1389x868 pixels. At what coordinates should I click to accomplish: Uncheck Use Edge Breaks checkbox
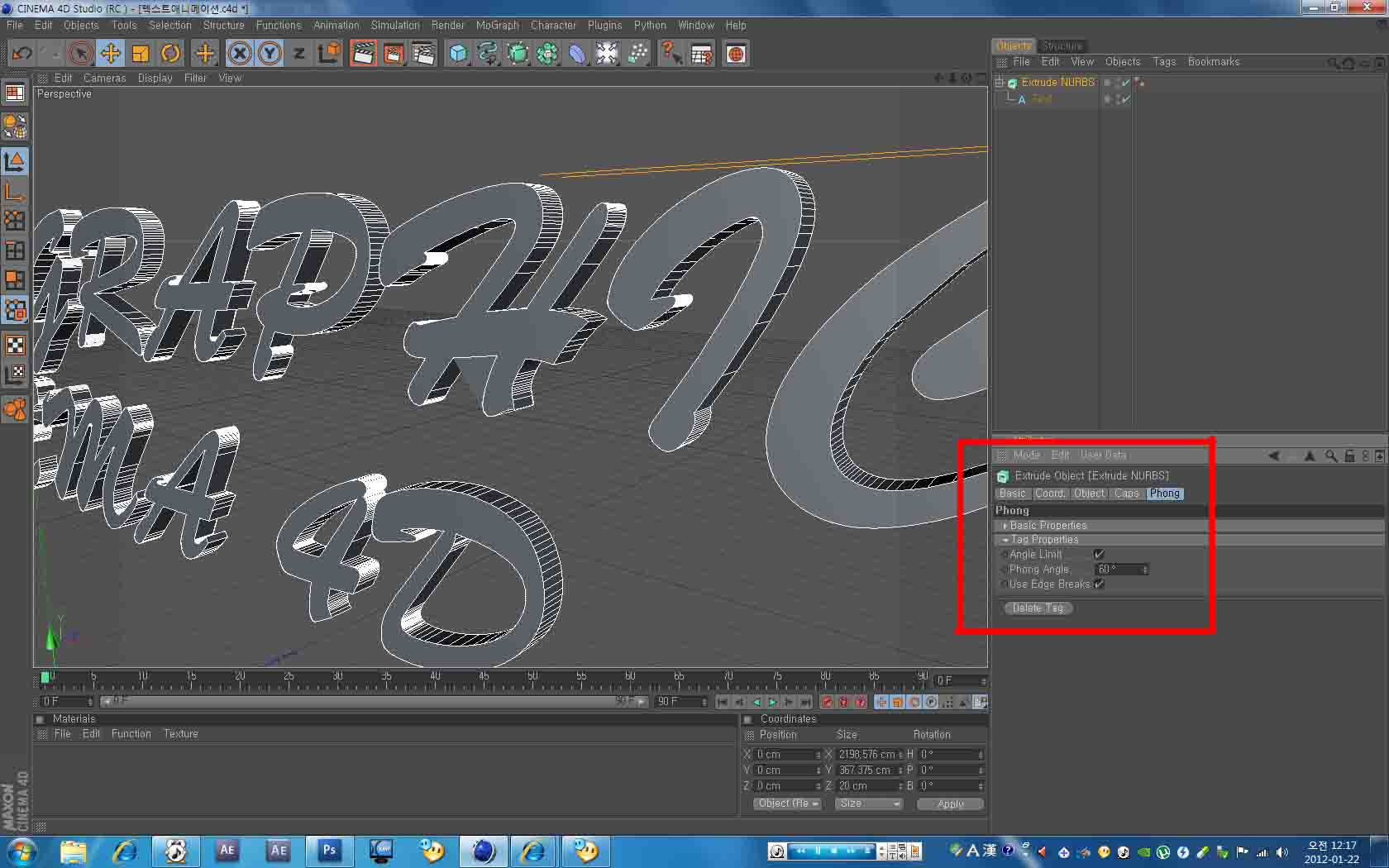pyautogui.click(x=1099, y=584)
